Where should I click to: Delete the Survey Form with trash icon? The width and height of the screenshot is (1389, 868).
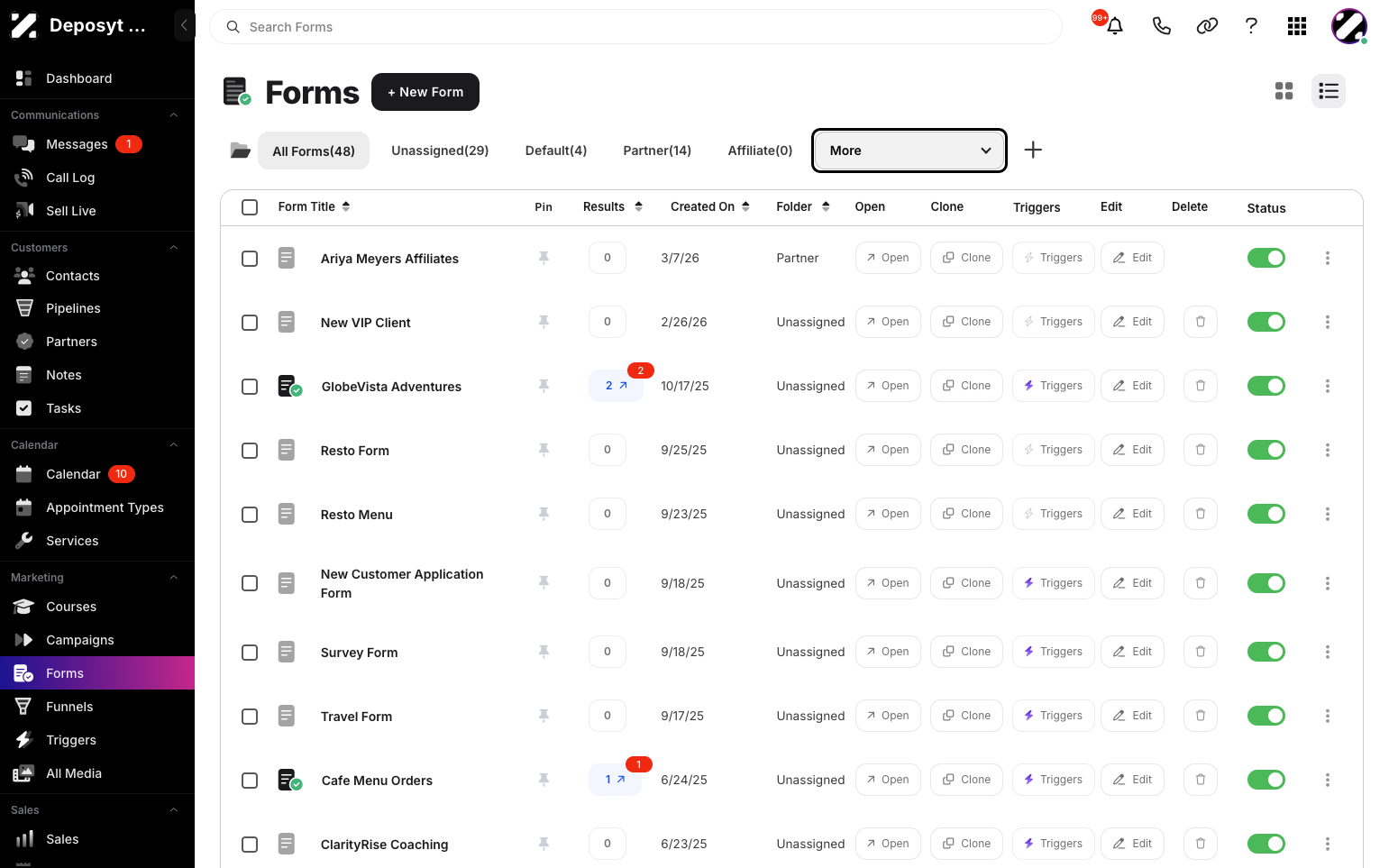(1201, 652)
